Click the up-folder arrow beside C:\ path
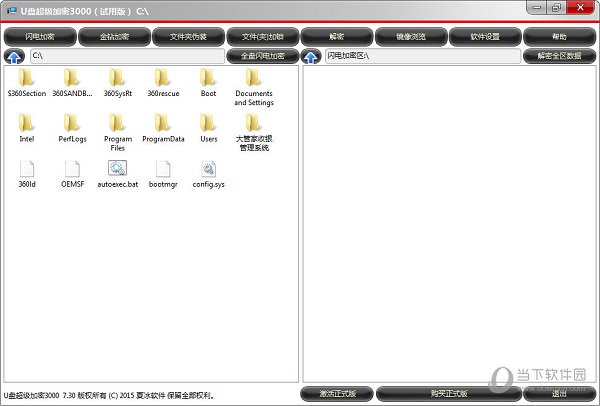The height and width of the screenshot is (406, 600). click(x=15, y=56)
